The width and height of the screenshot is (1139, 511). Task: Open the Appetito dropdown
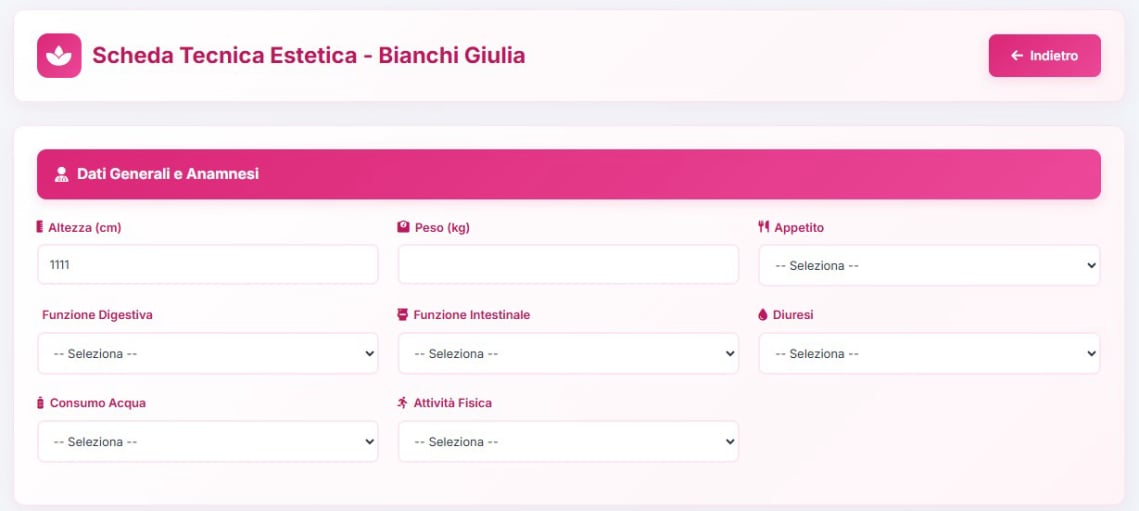tap(929, 266)
